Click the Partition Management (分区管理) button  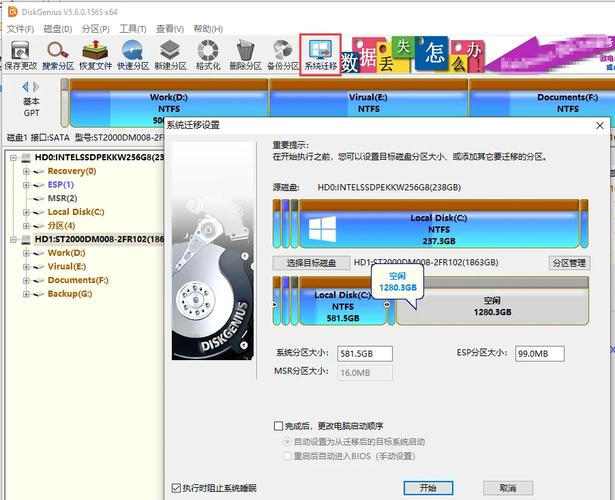569,263
